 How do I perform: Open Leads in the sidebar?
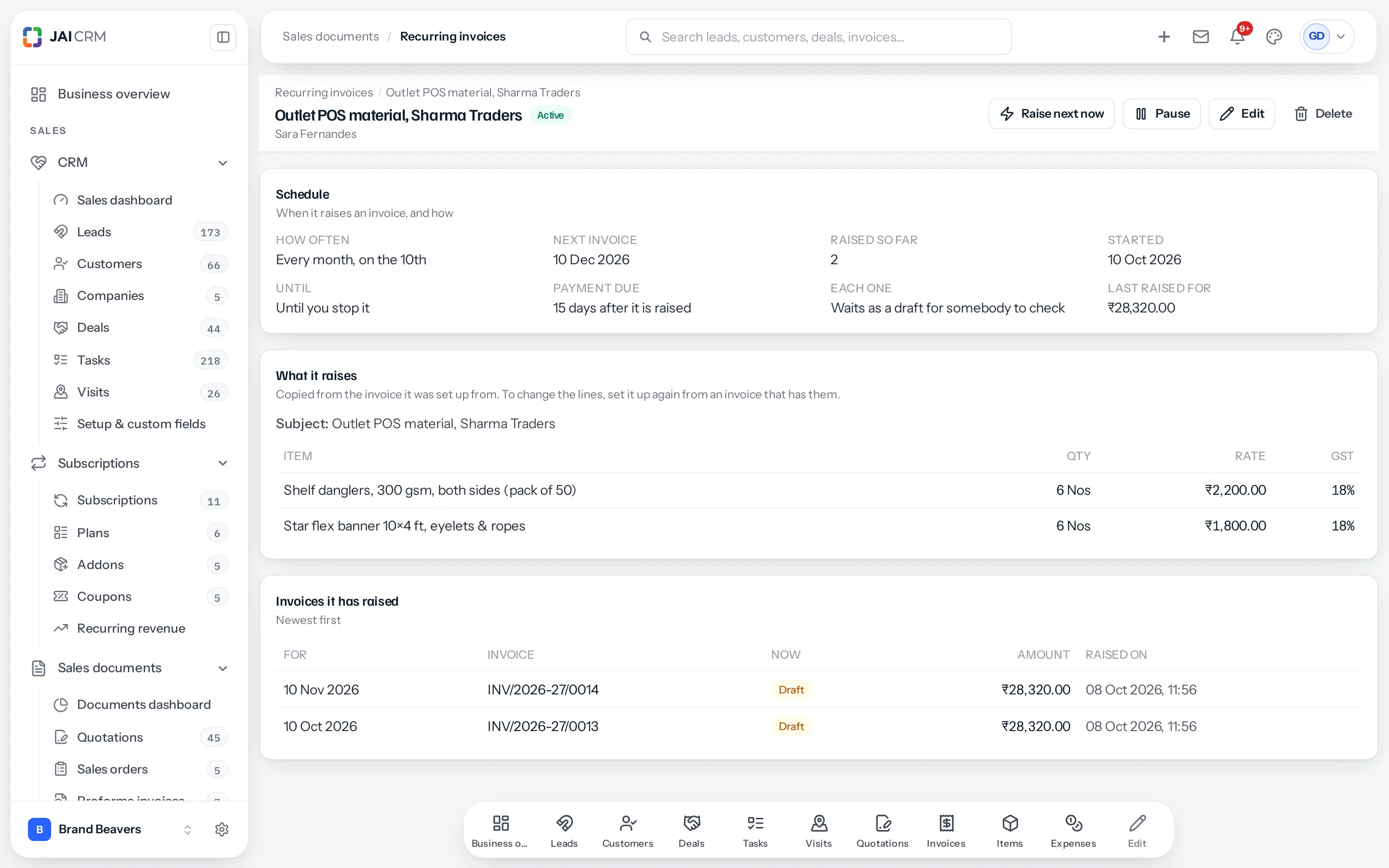[x=141, y=232]
